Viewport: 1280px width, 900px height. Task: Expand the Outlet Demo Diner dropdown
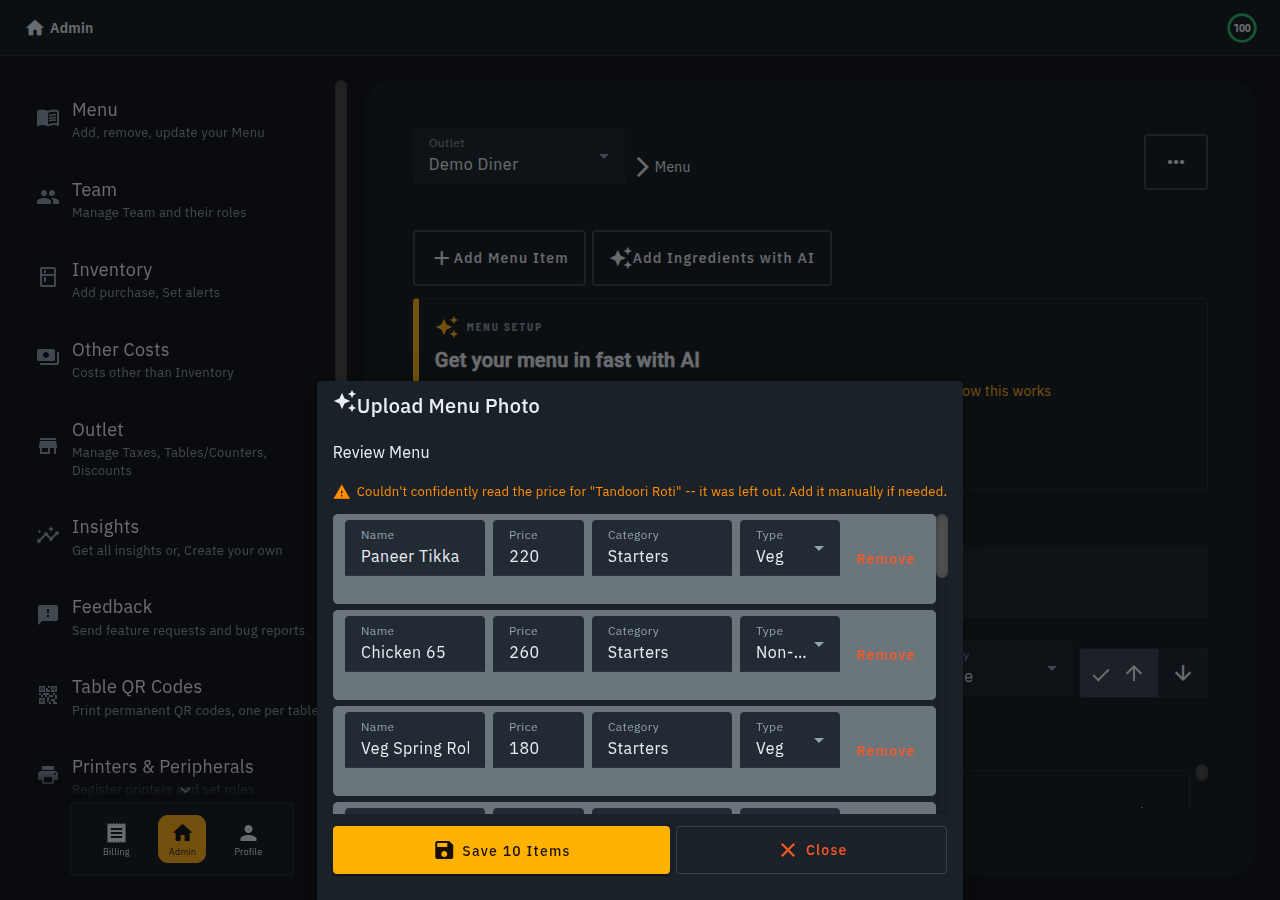click(519, 156)
